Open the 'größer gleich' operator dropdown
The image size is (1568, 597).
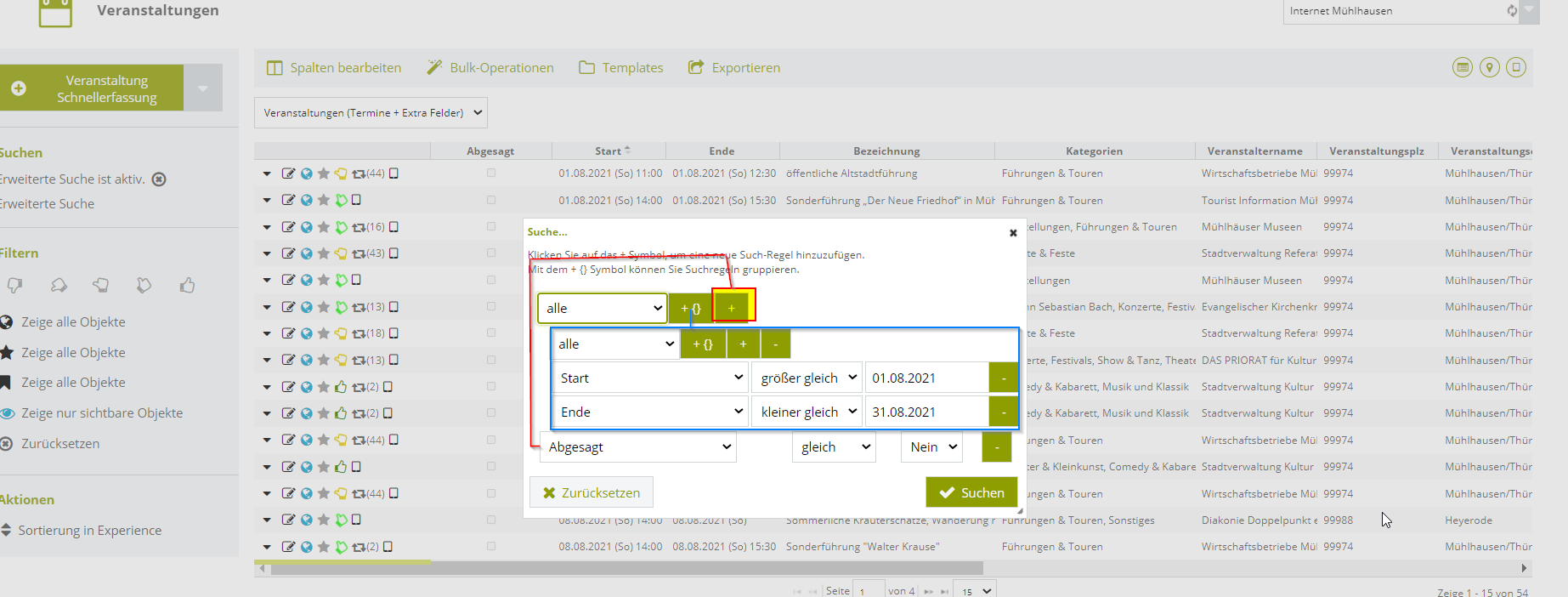(x=807, y=378)
